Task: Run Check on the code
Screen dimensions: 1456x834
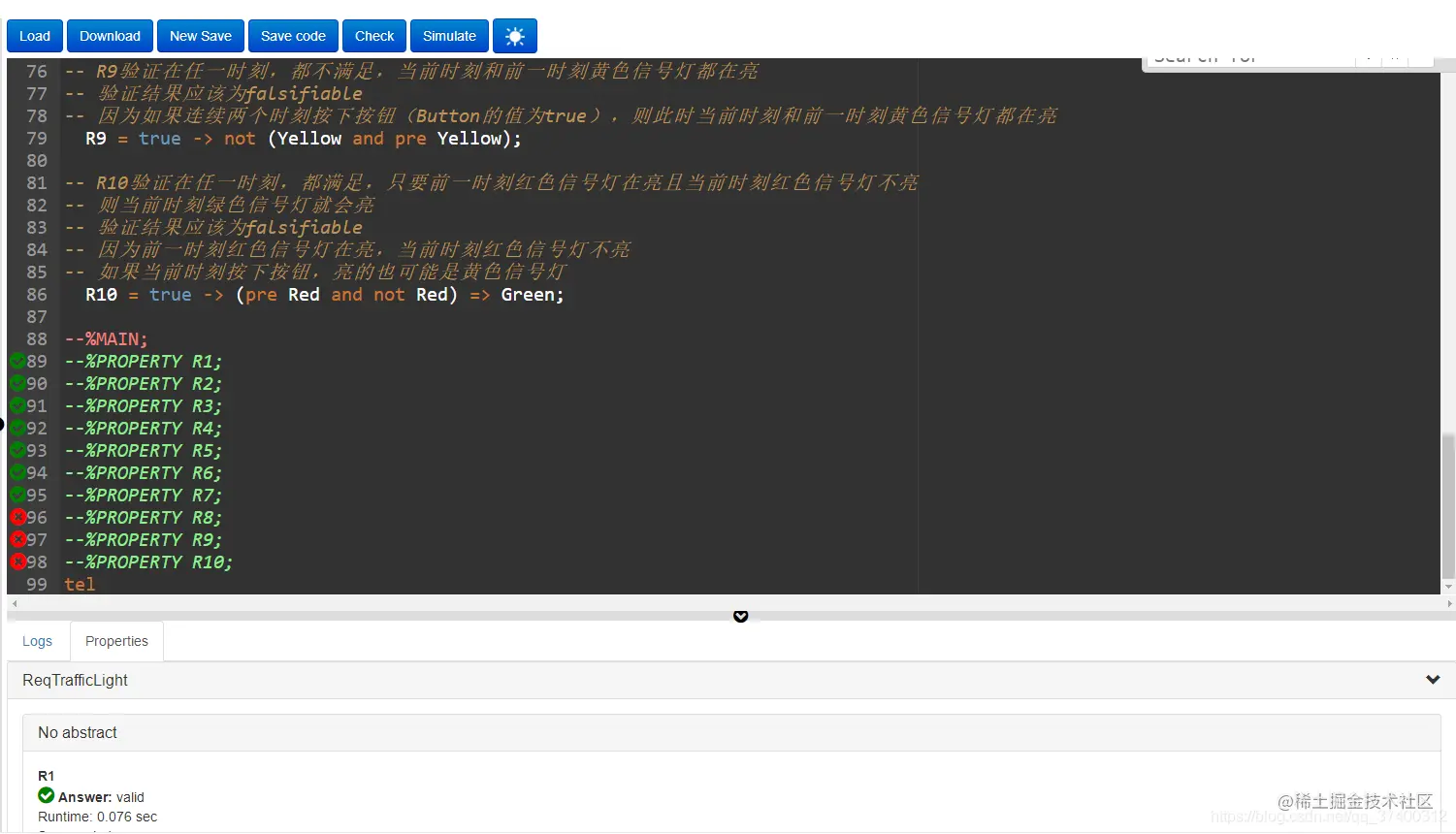Action: 374,36
